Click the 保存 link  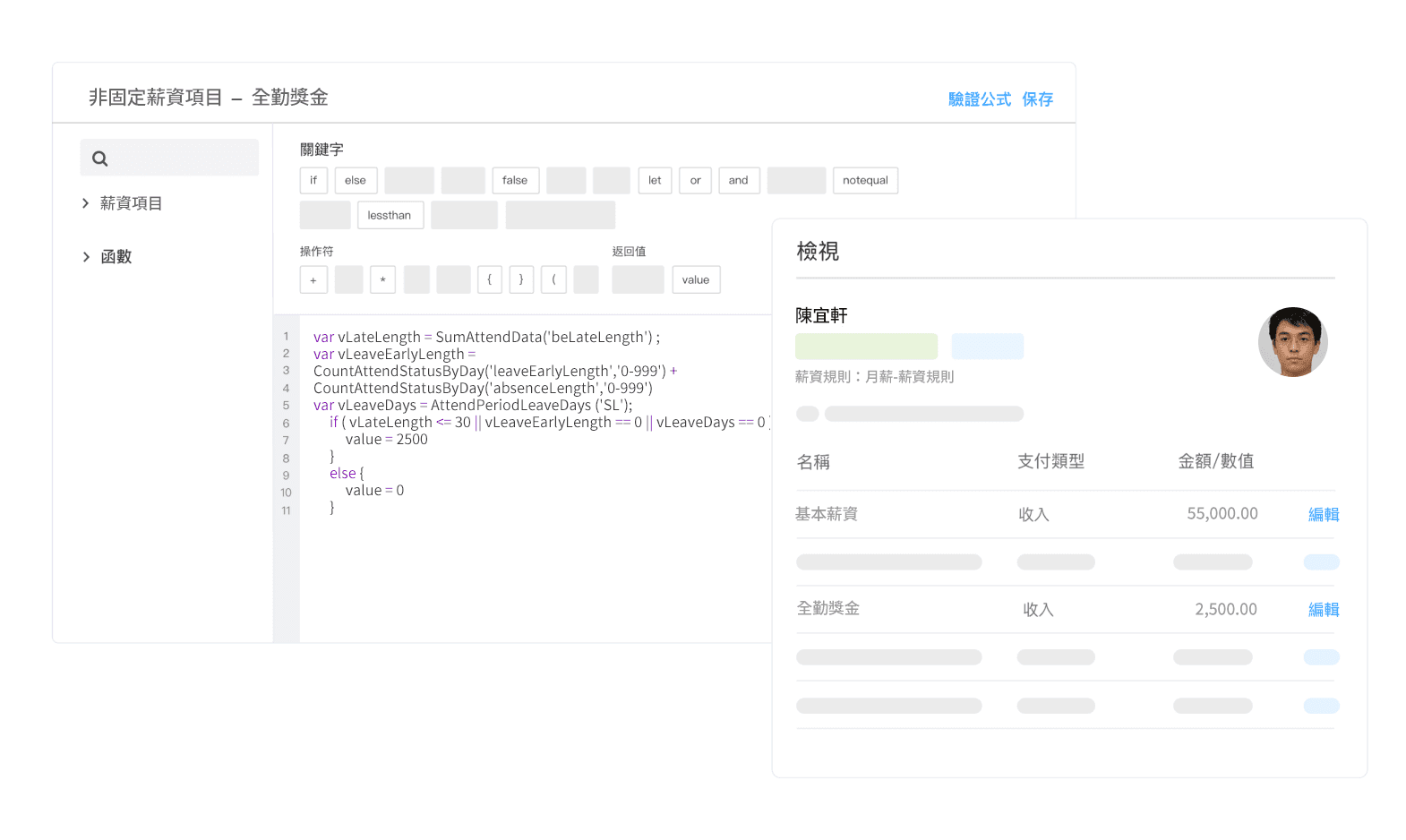(x=1038, y=99)
